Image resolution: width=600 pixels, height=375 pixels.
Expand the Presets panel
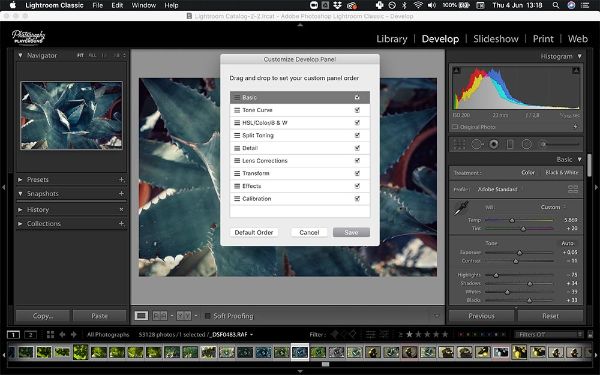(x=20, y=179)
